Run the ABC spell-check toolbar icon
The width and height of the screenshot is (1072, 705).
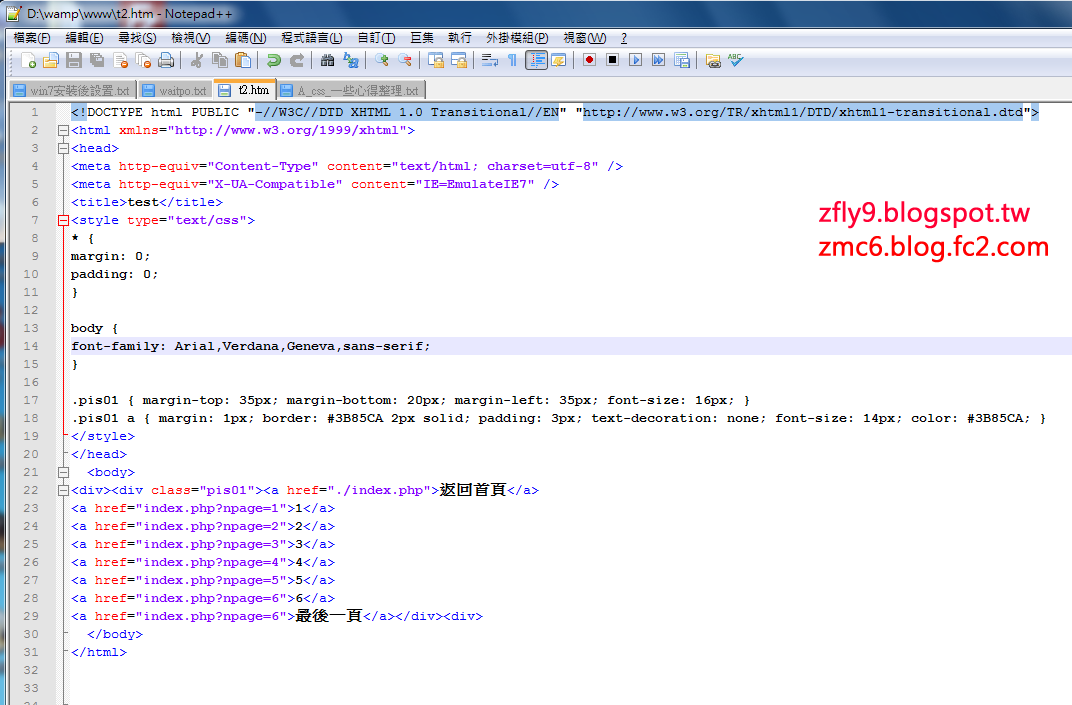pyautogui.click(x=736, y=60)
